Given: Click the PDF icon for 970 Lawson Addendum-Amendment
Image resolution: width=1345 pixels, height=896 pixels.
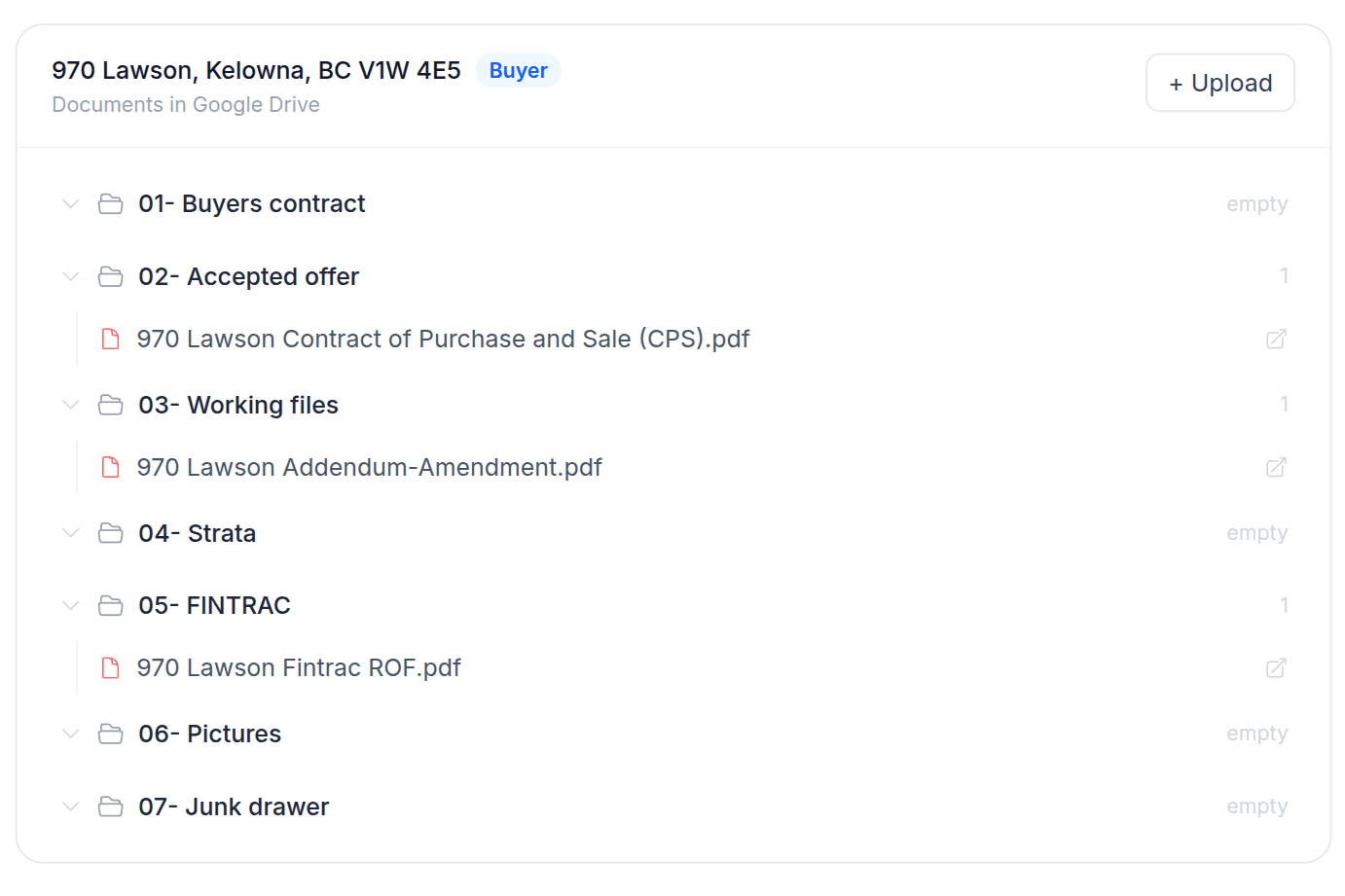Looking at the screenshot, I should click(109, 467).
